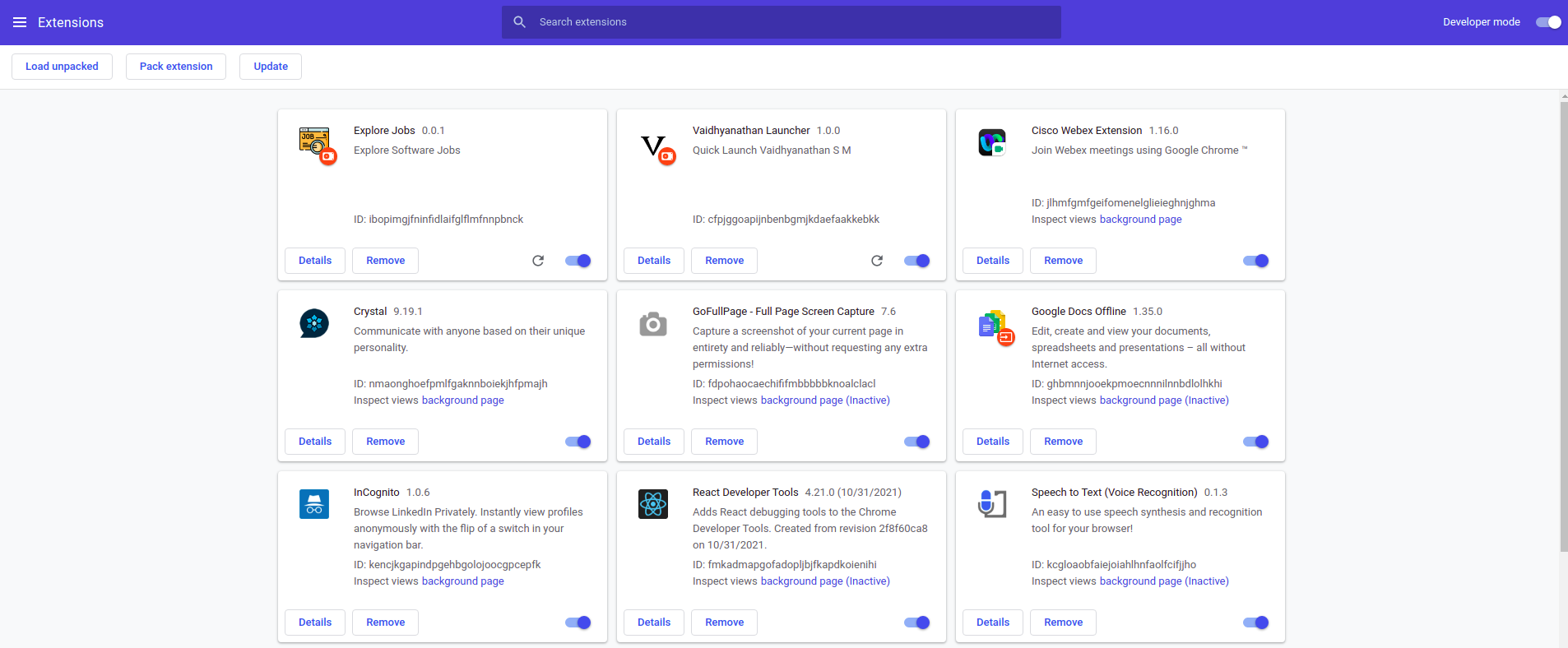Open Details for Vaidhyanathan Launcher
Viewport: 1568px width, 648px height.
[x=654, y=261]
